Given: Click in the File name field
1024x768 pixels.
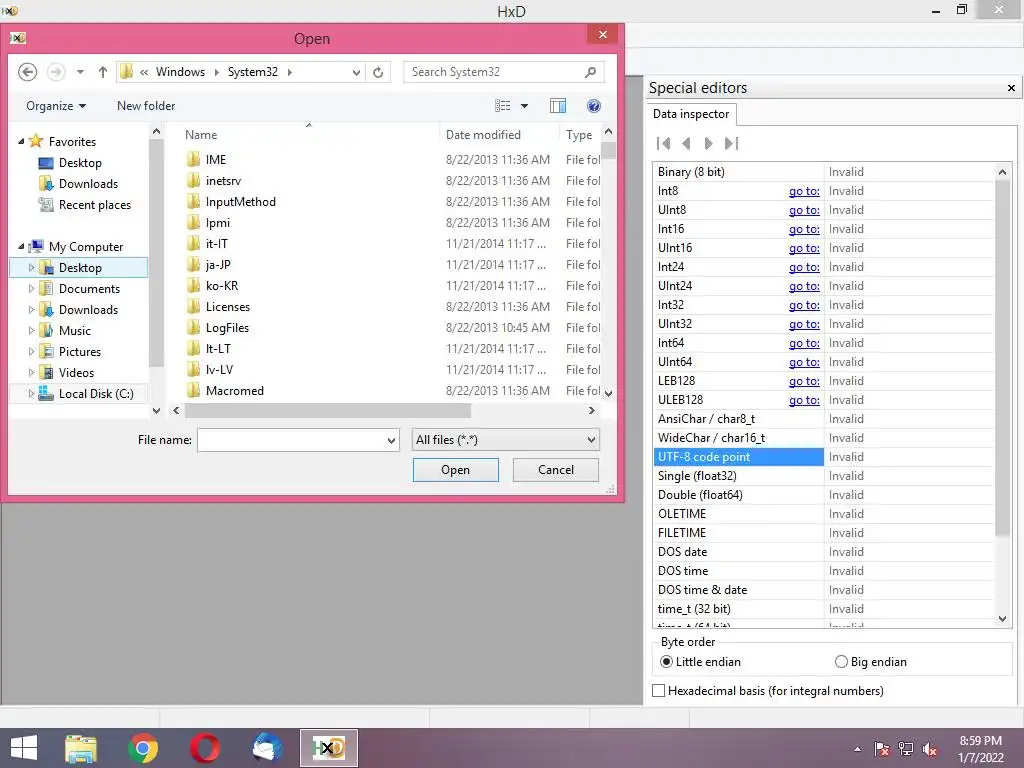Looking at the screenshot, I should tap(291, 440).
